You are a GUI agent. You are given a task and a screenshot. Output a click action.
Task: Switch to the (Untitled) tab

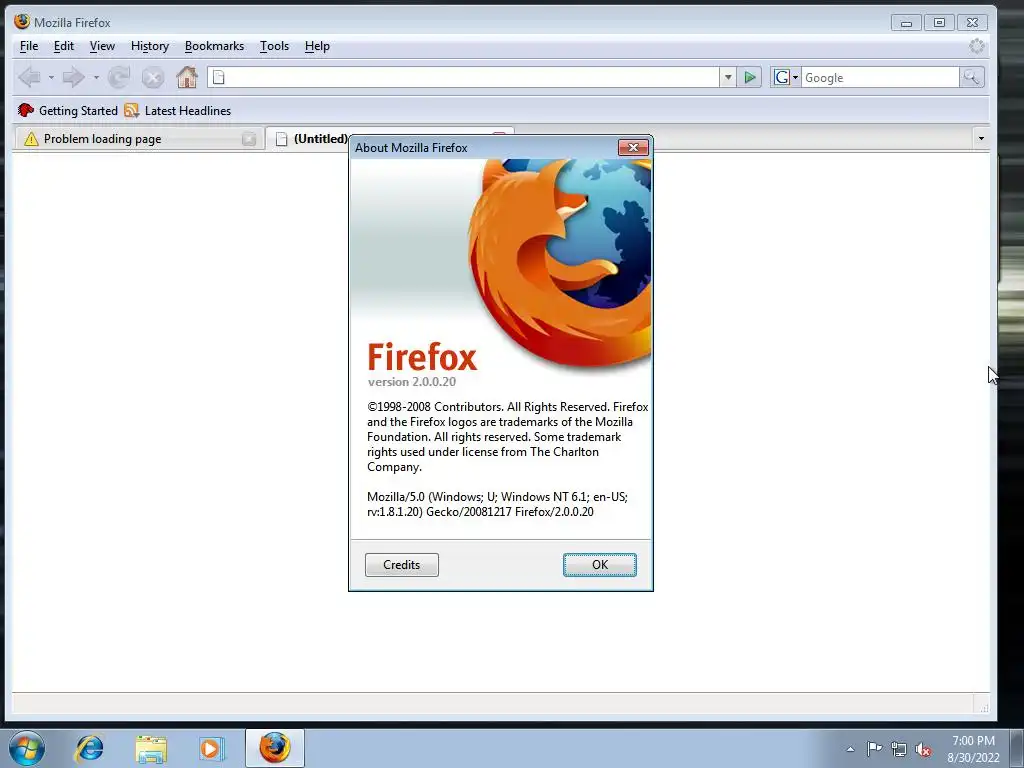point(312,138)
